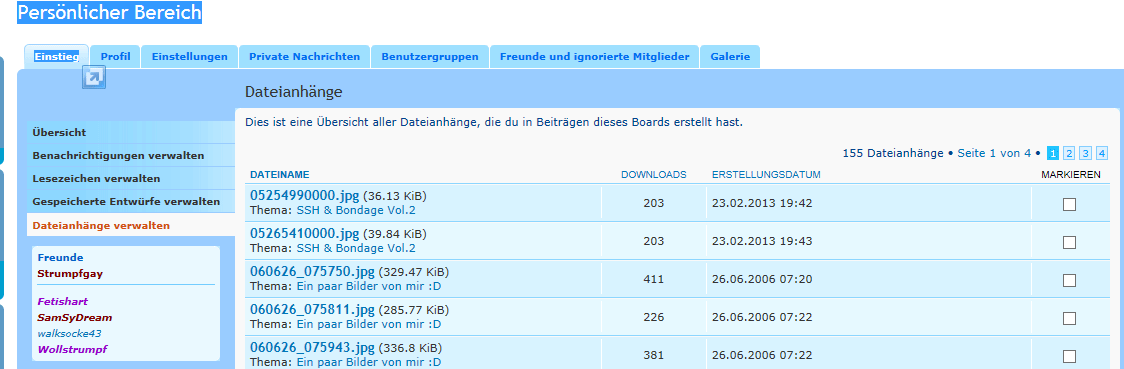Image resolution: width=1124 pixels, height=369 pixels.
Task: Sort by DOWNLOADS column header
Action: tap(654, 175)
